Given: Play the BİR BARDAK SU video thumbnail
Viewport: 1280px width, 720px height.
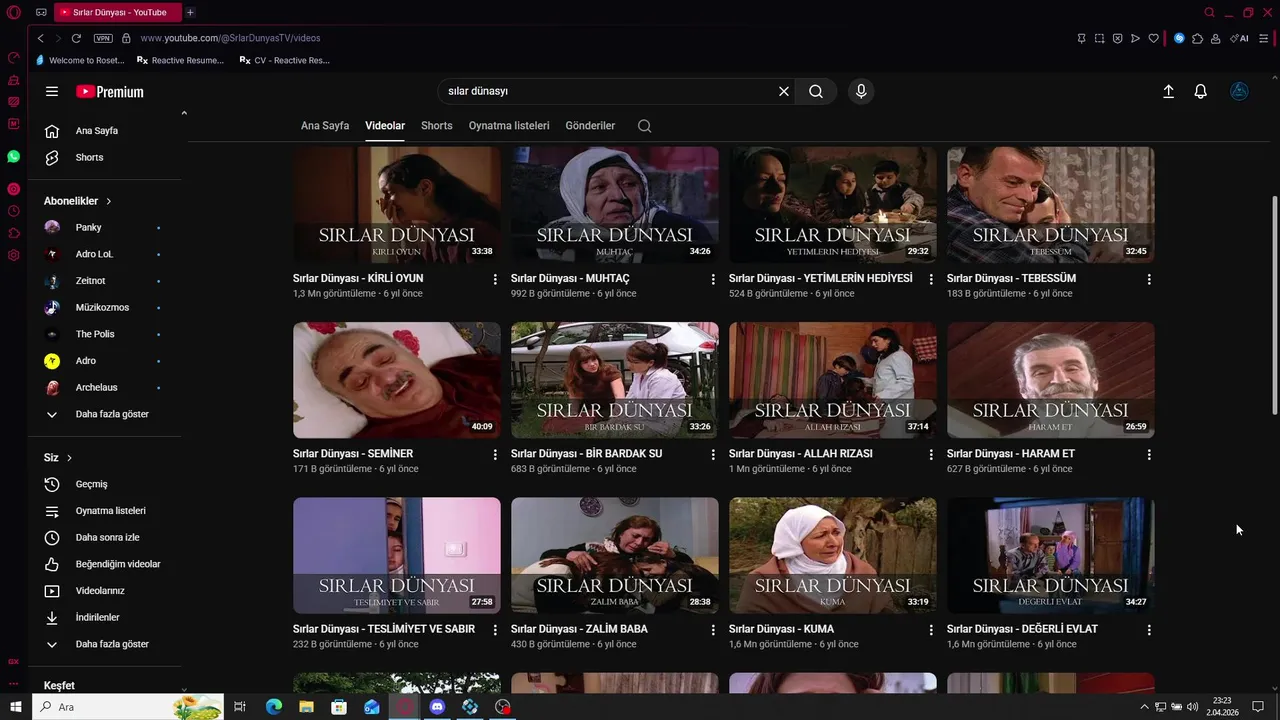Looking at the screenshot, I should (615, 380).
